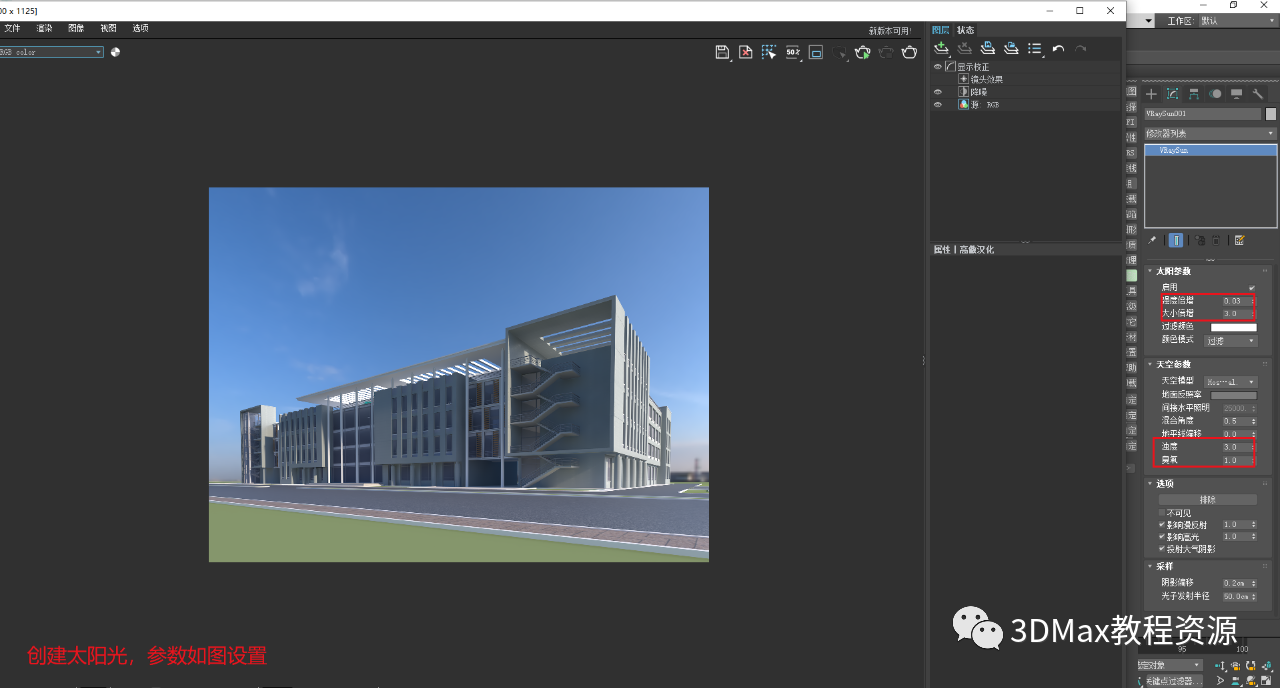Open the 渲染 menu

[x=44, y=28]
